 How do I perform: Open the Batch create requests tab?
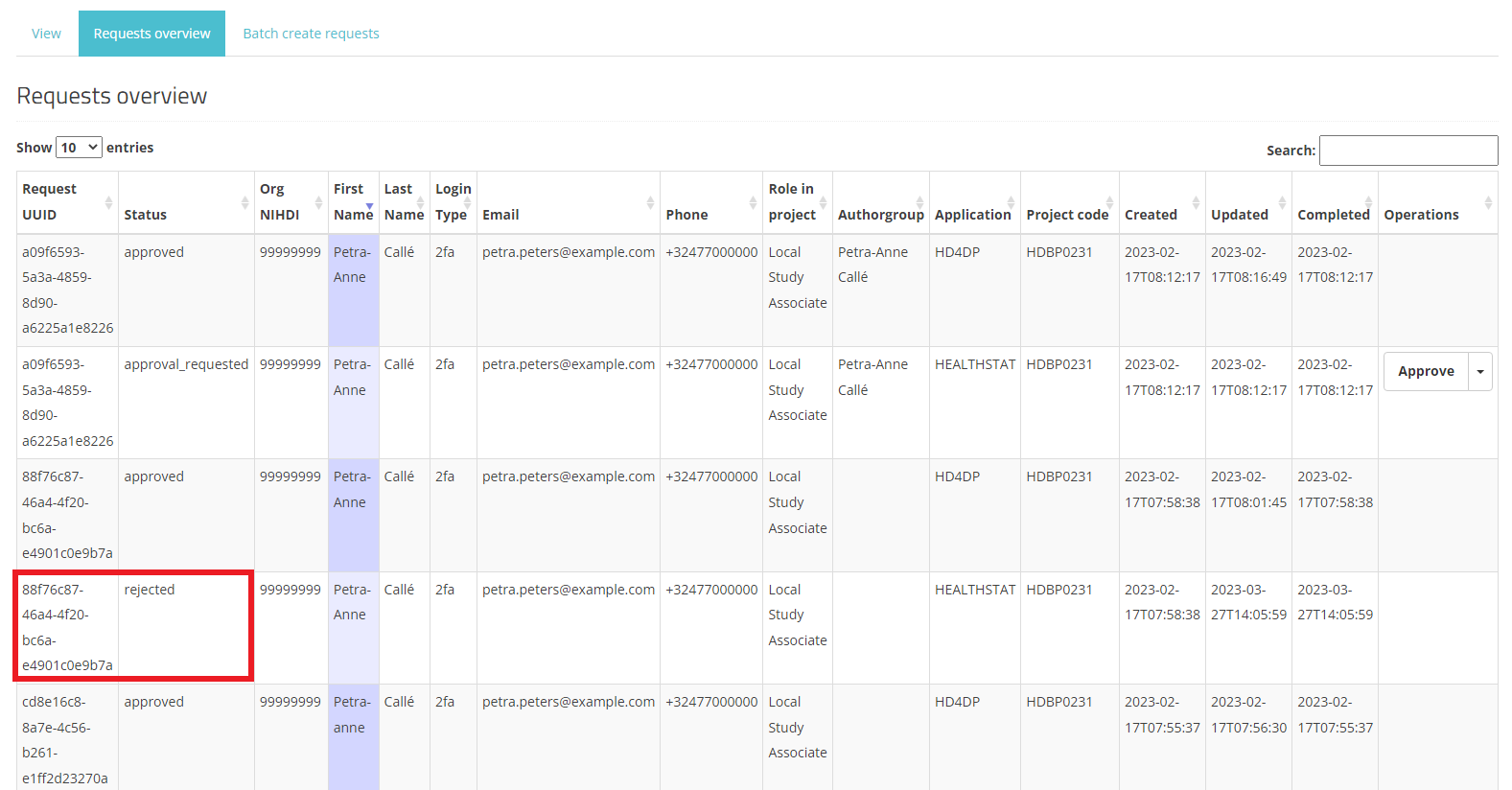(311, 34)
